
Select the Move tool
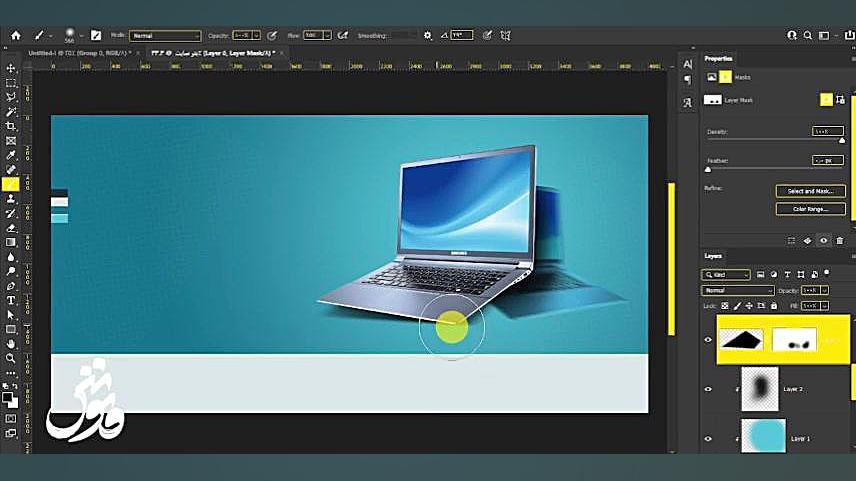10,68
